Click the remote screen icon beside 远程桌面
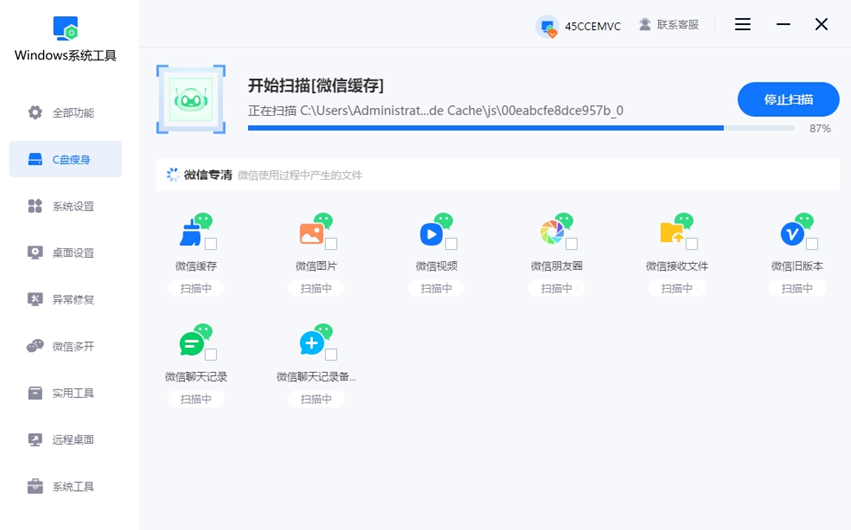 (x=35, y=439)
